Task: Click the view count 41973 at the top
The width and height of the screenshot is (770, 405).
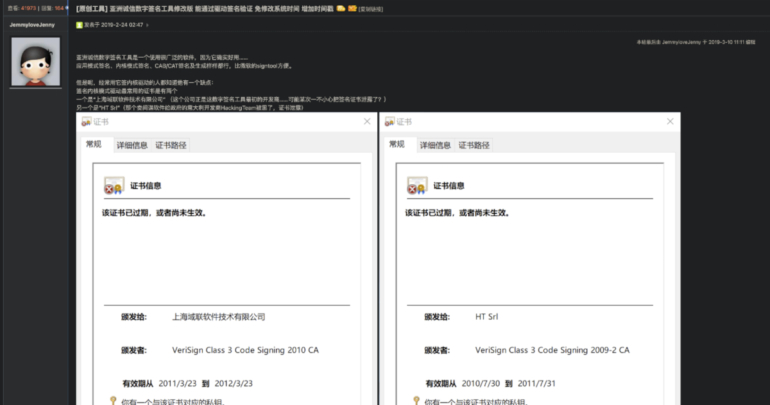Action: 28,8
